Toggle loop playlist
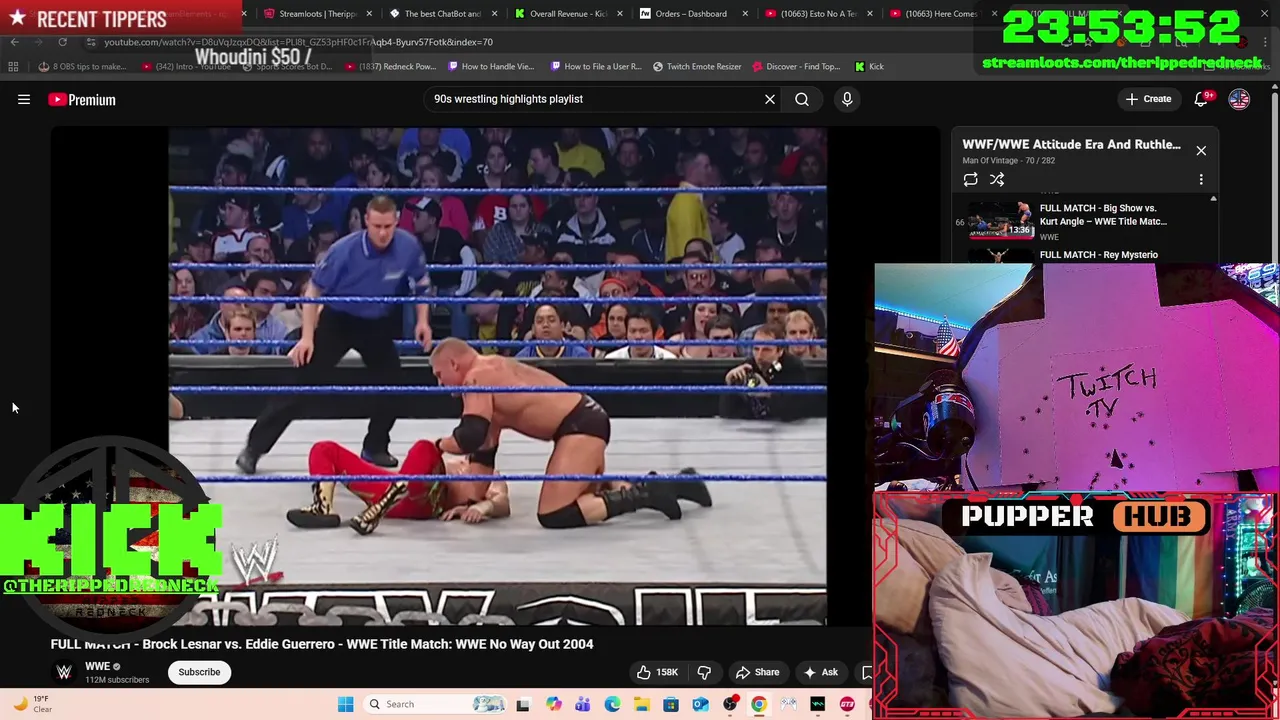The width and height of the screenshot is (1280, 720). click(x=970, y=179)
